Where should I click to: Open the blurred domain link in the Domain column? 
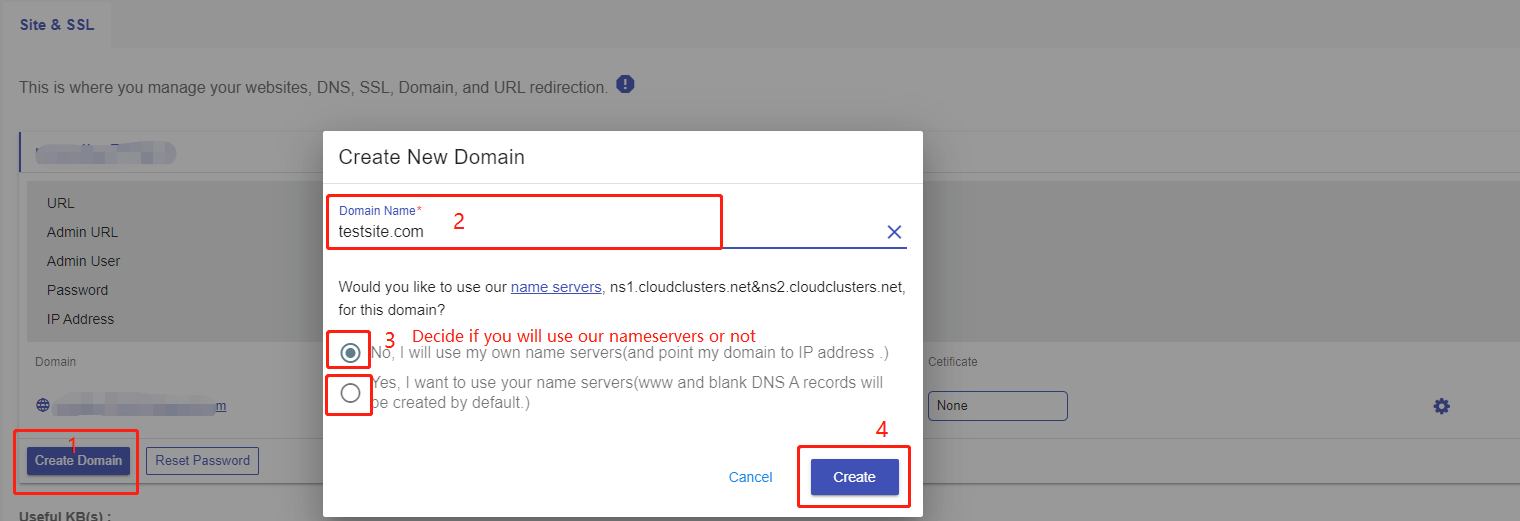coord(140,406)
